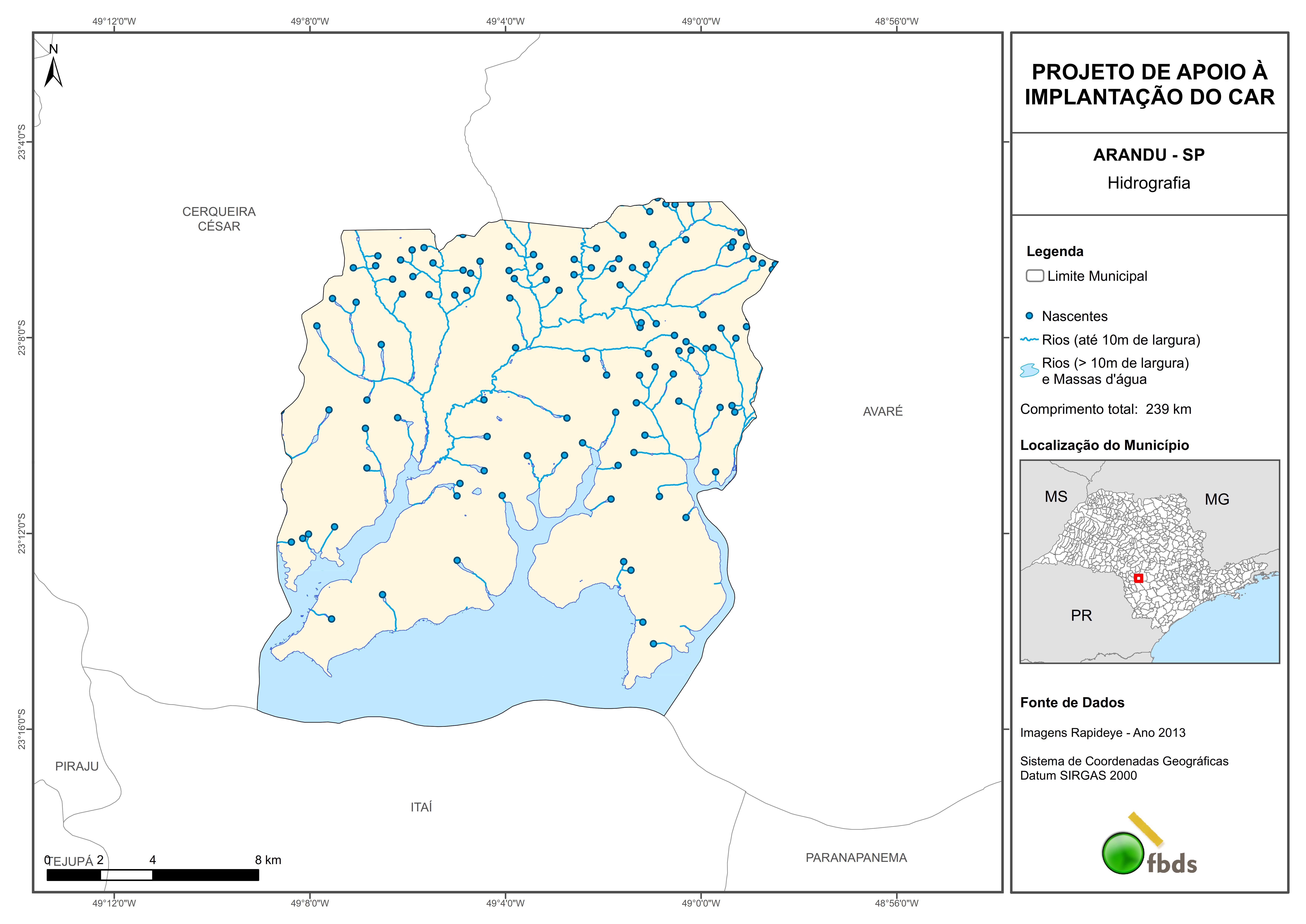Click the PIRAJU municipality label
The height and width of the screenshot is (924, 1306).
pos(77,766)
